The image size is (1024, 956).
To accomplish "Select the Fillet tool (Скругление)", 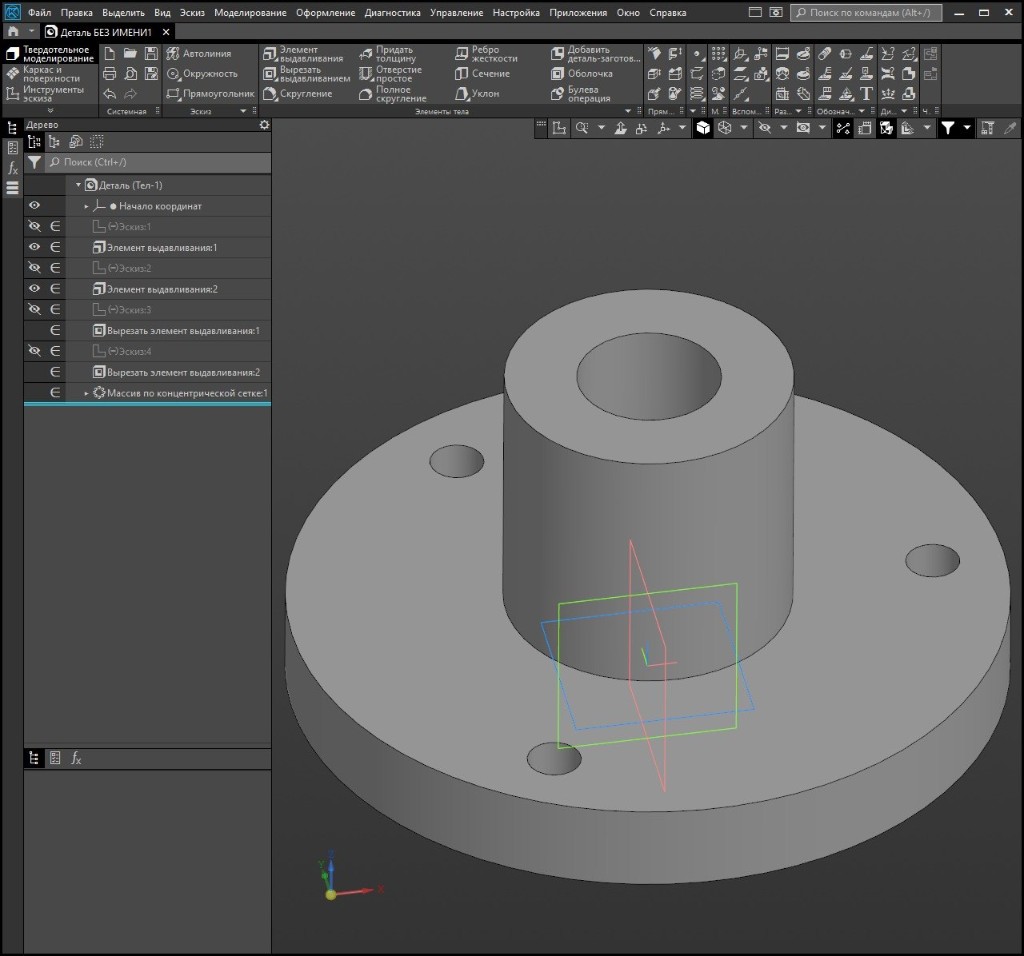I will [x=297, y=94].
